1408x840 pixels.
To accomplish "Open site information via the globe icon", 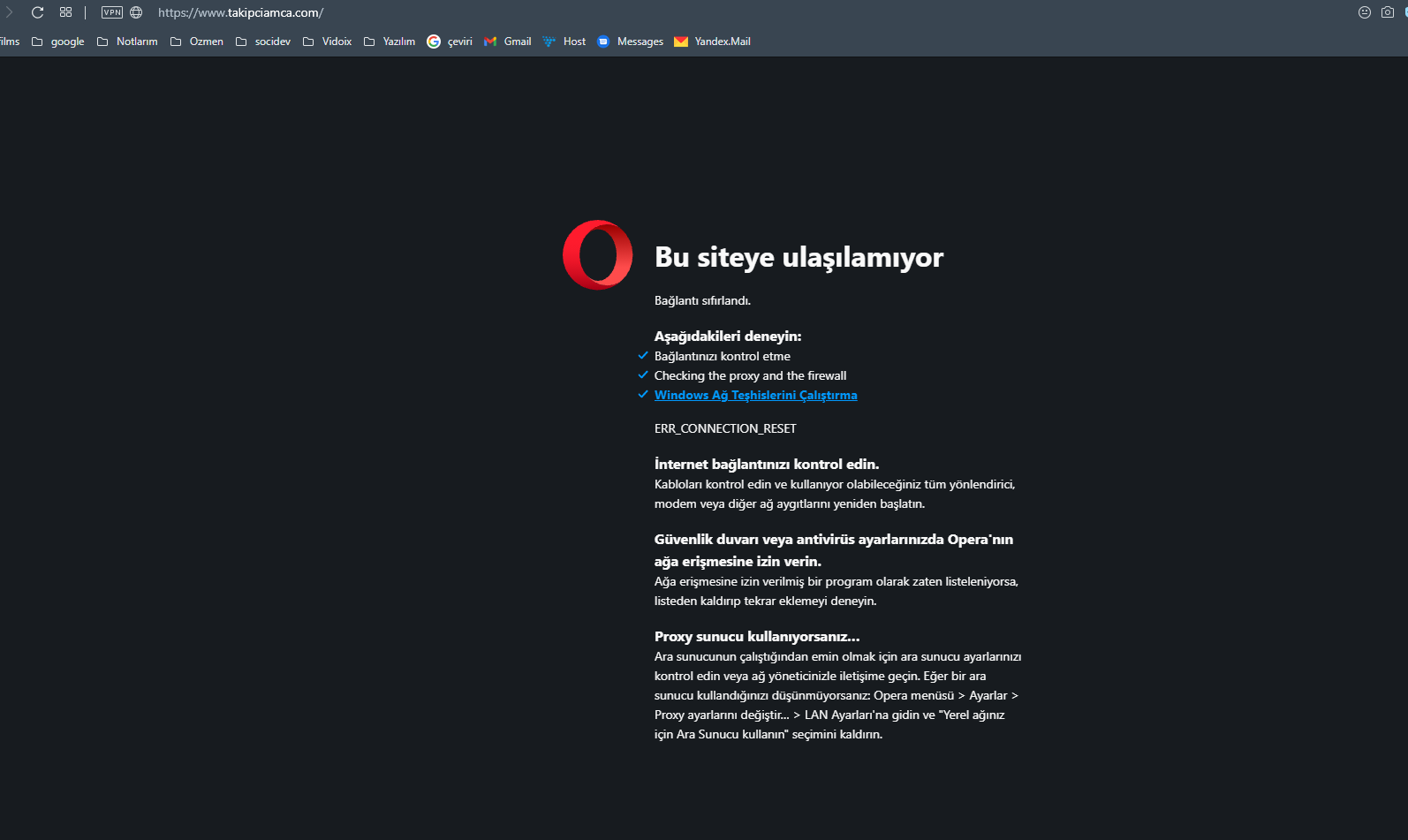I will click(136, 12).
